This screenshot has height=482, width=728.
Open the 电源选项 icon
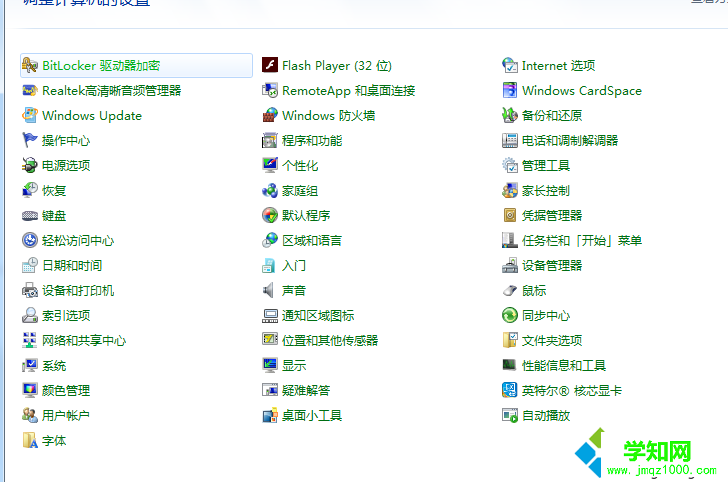[x=30, y=165]
